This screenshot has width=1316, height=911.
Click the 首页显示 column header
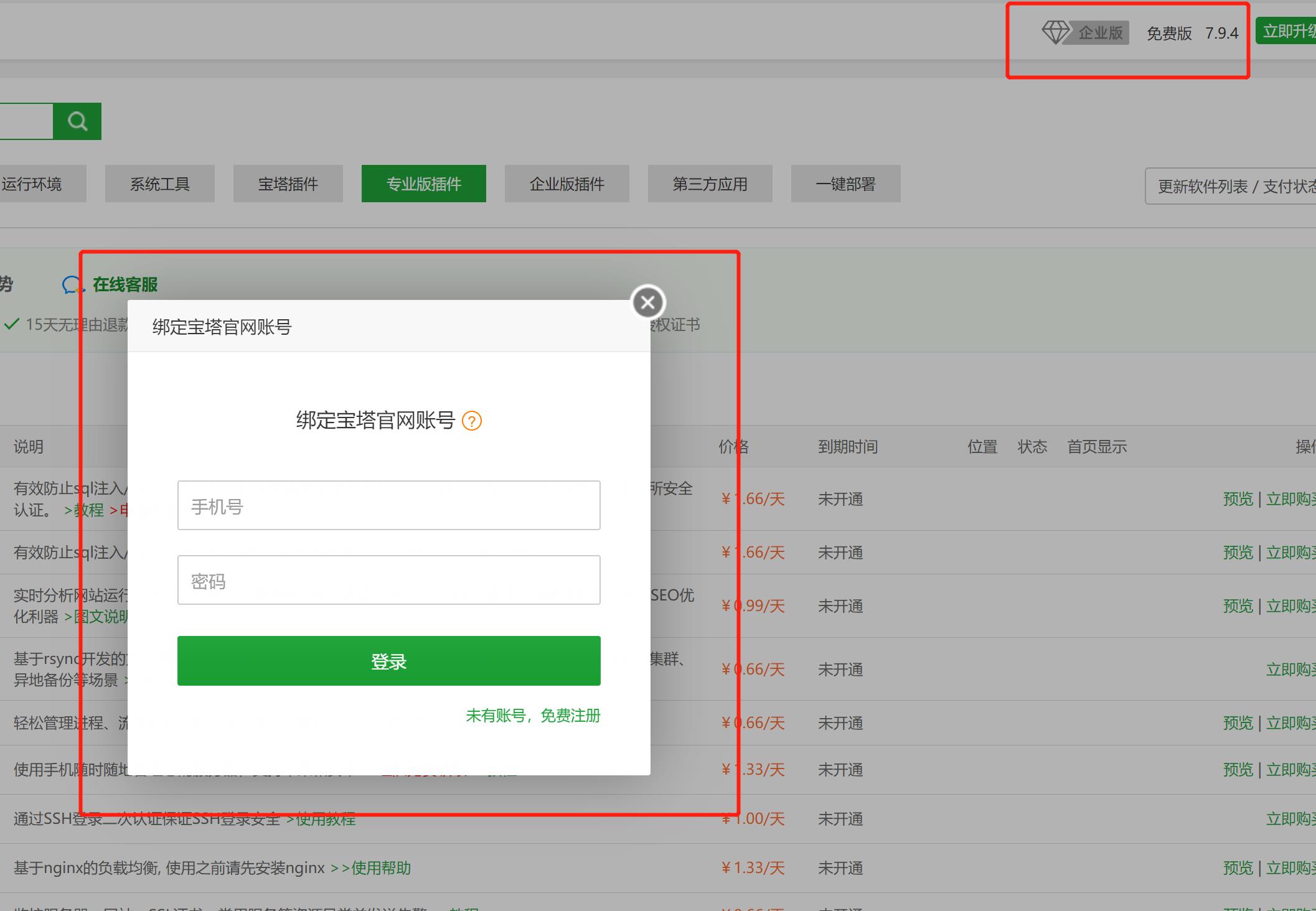tap(1097, 447)
